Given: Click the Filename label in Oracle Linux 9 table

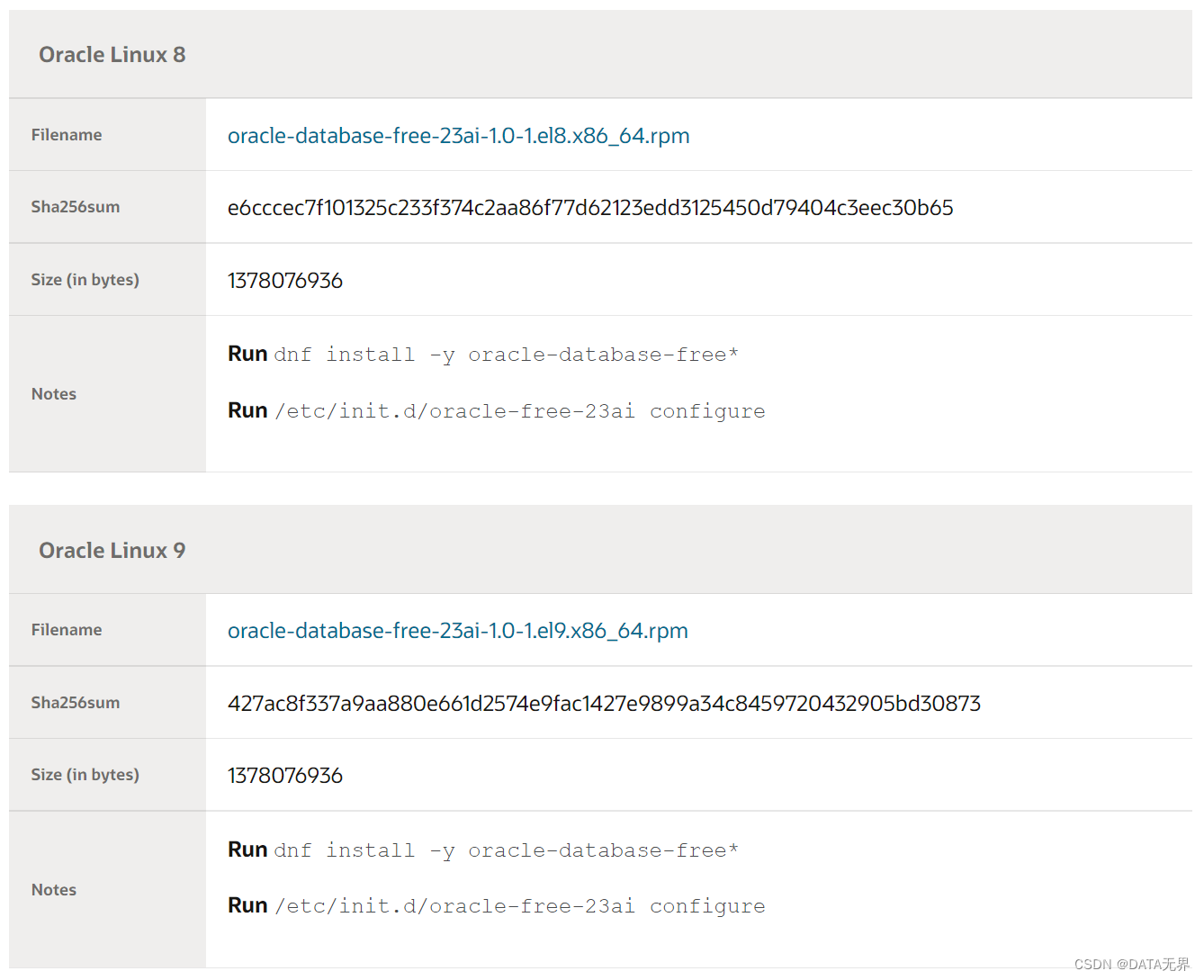Looking at the screenshot, I should click(67, 630).
